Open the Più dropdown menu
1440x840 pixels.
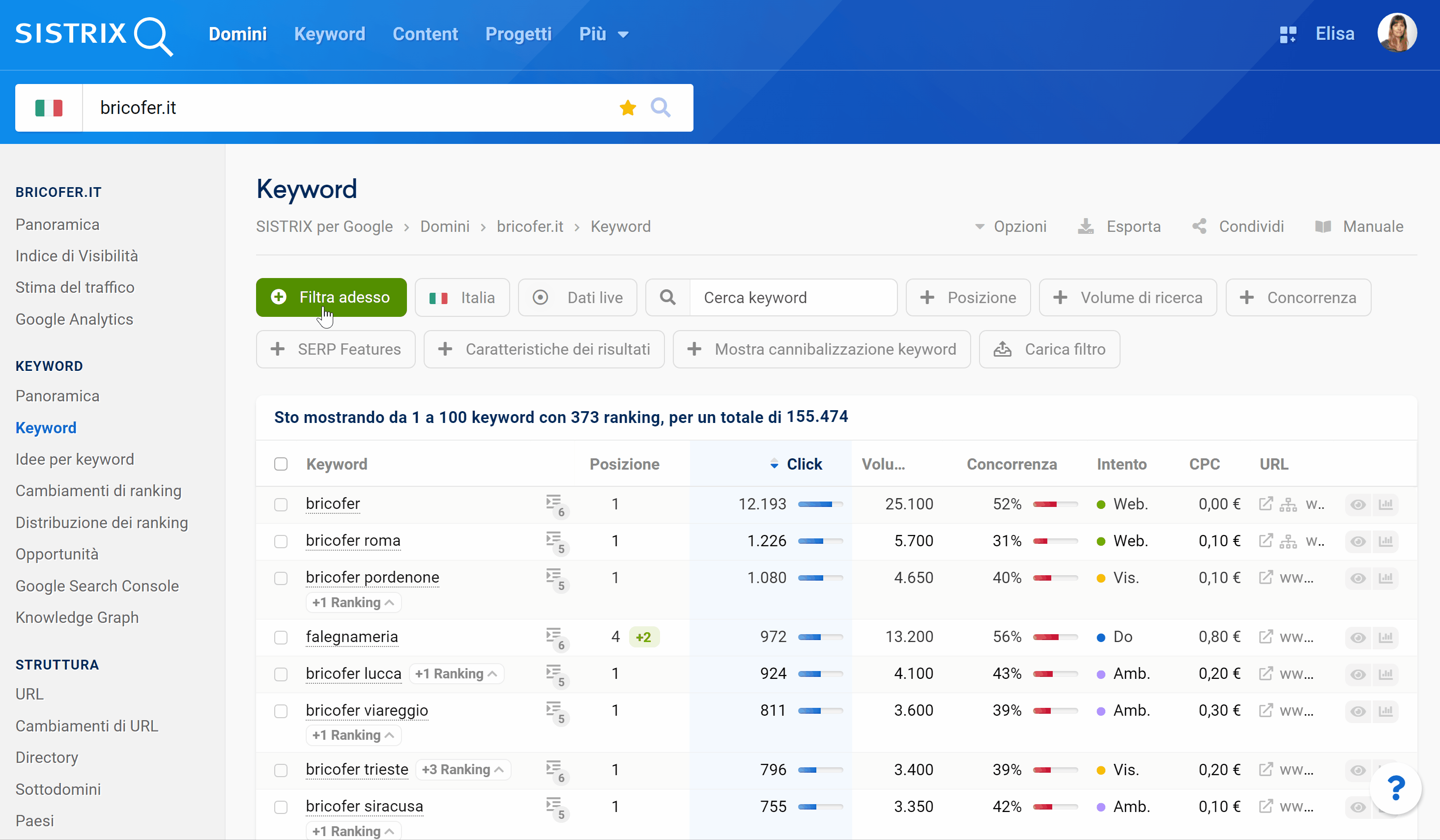point(604,34)
